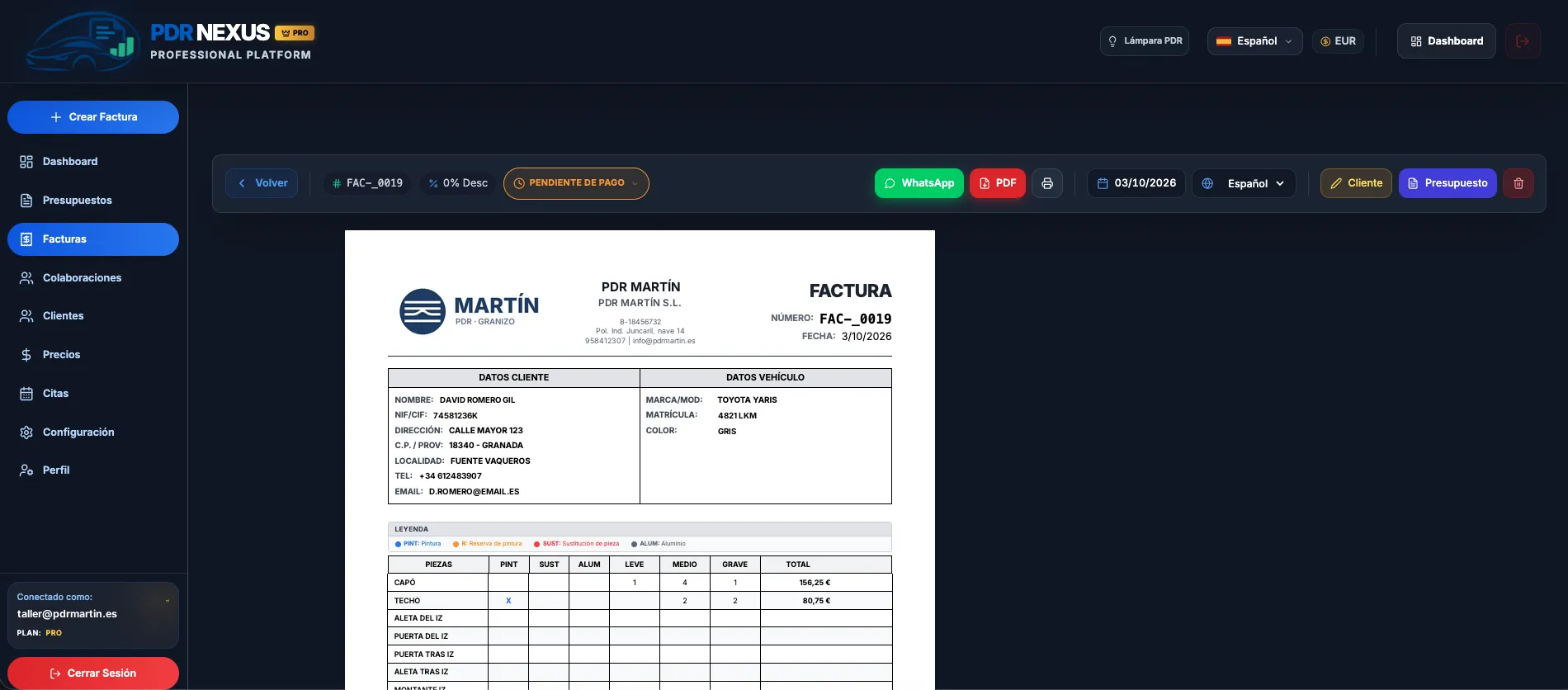This screenshot has width=1568, height=690.
Task: Click the Cerrar Sesión button
Action: [93, 673]
